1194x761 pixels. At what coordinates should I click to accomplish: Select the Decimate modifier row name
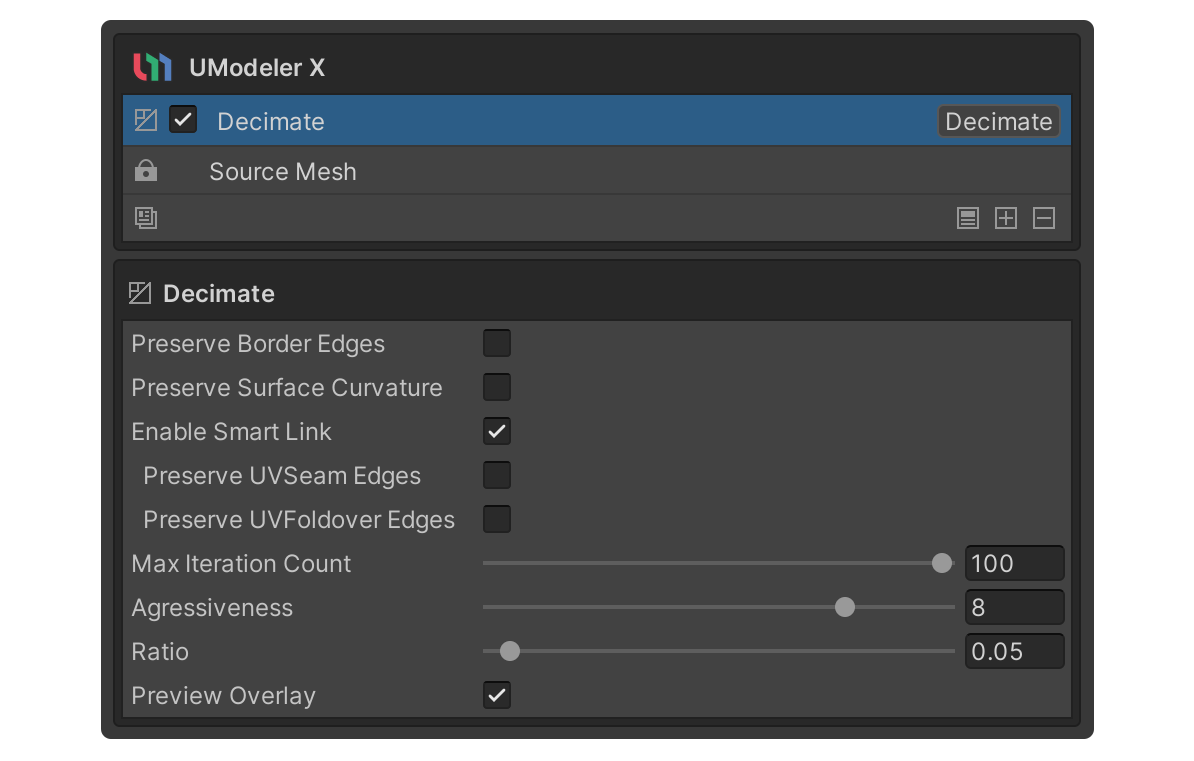tap(271, 122)
